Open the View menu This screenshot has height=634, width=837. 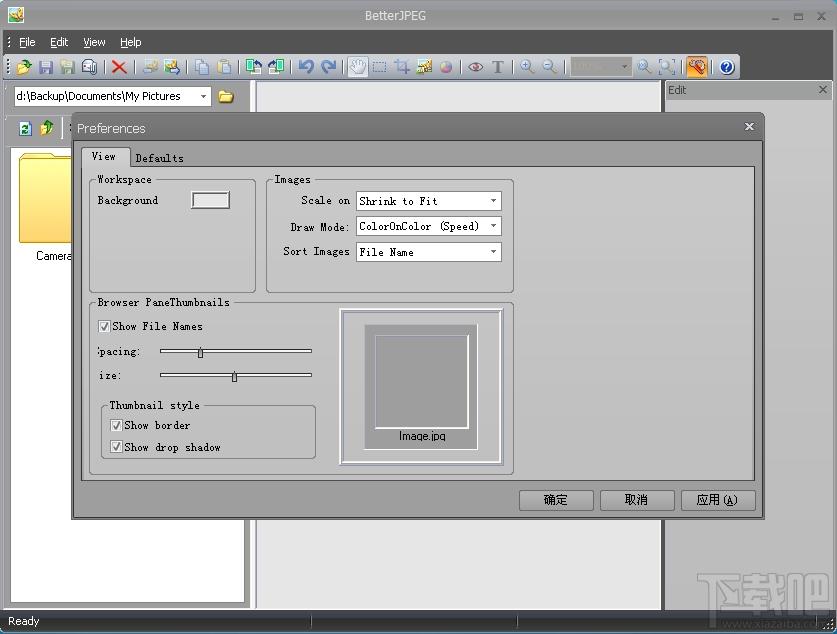coord(94,42)
